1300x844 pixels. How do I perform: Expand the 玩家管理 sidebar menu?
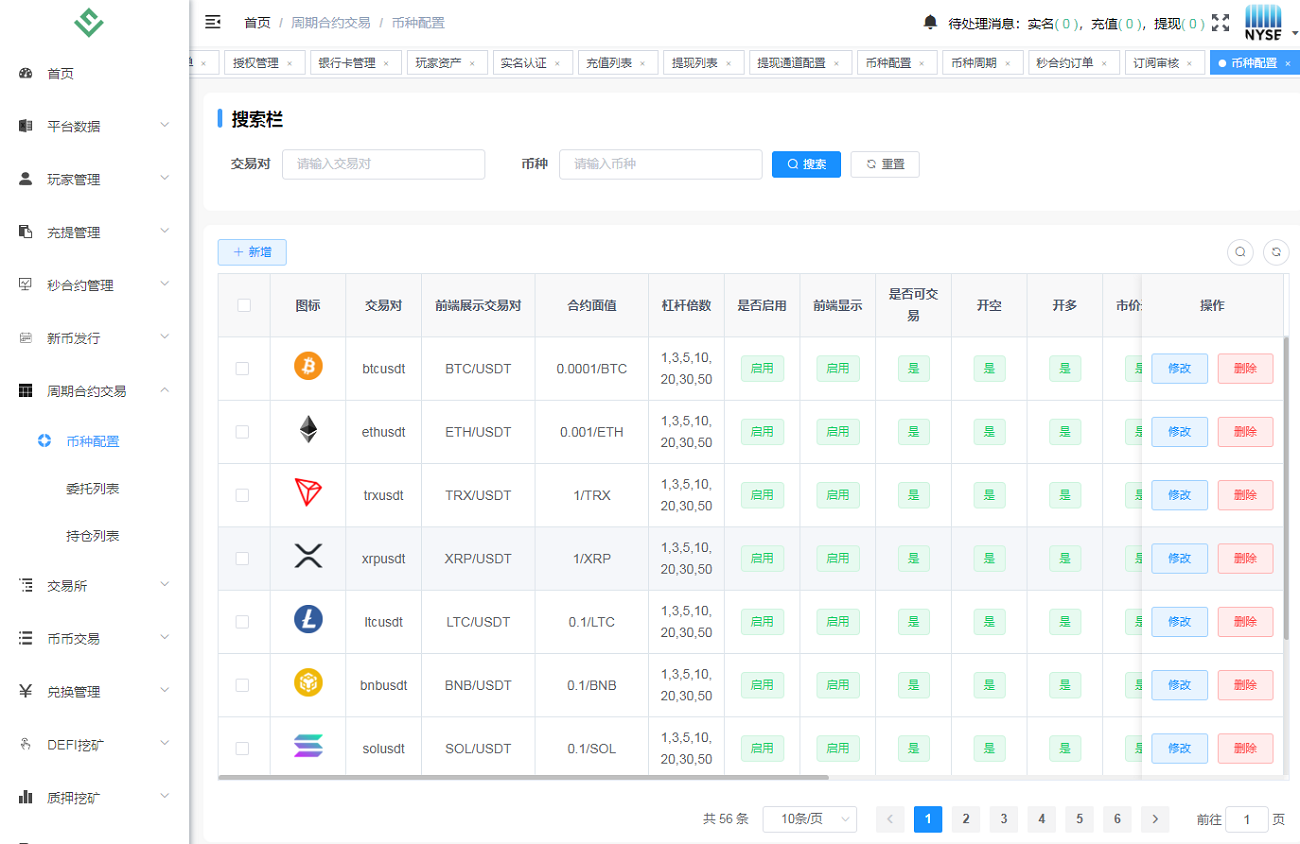[94, 180]
